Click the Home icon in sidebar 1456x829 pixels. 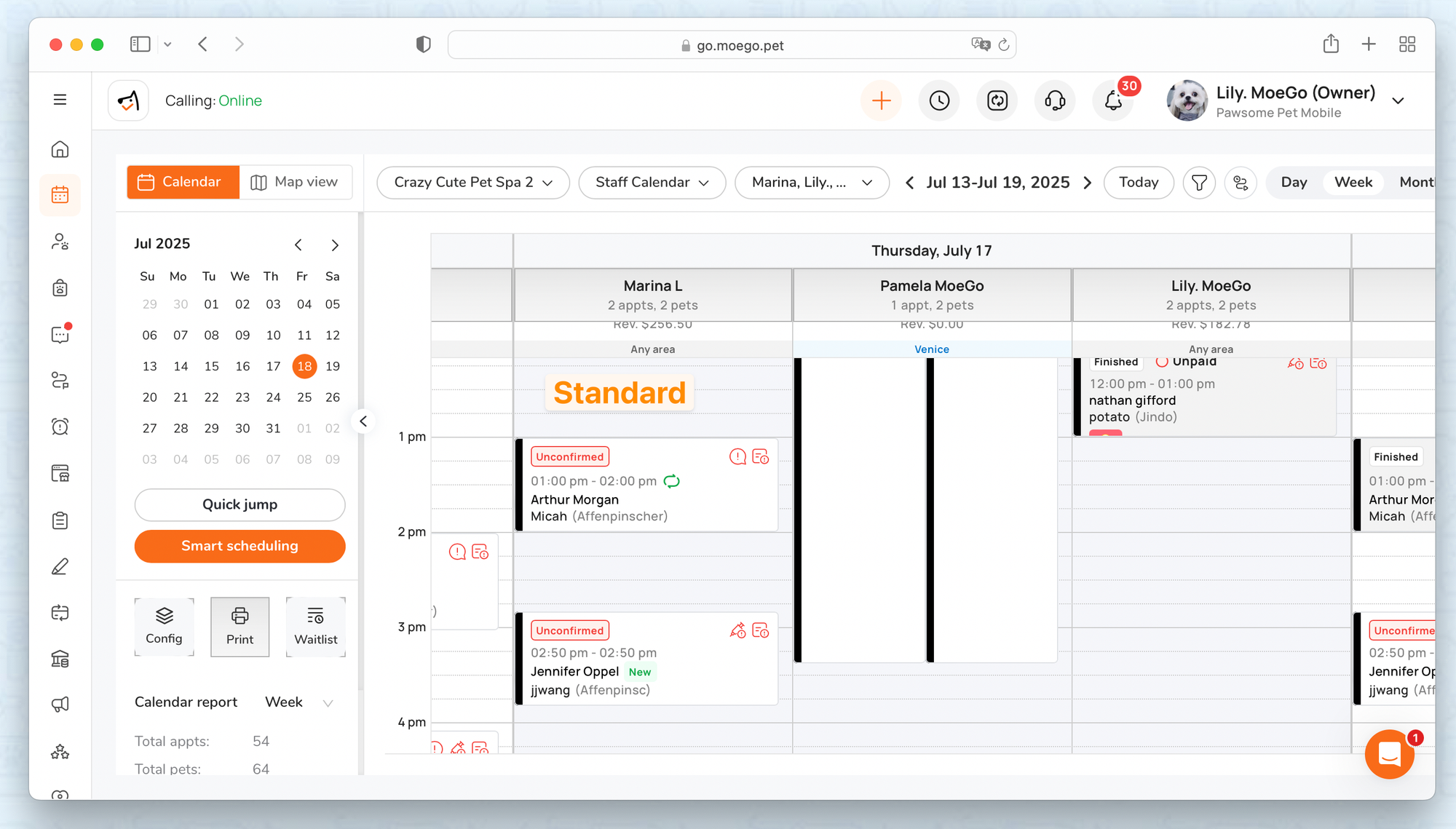tap(60, 149)
